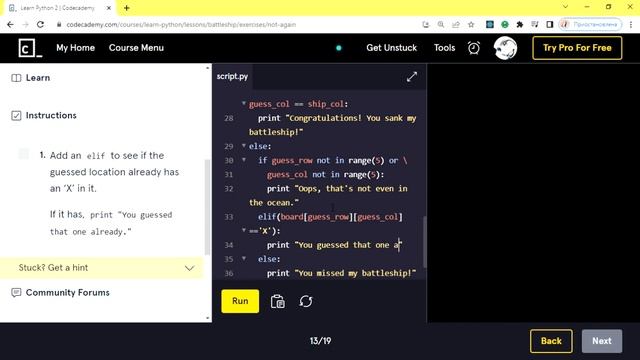Click the instructions panel scrollbar
The height and width of the screenshot is (360, 640).
click(207, 206)
